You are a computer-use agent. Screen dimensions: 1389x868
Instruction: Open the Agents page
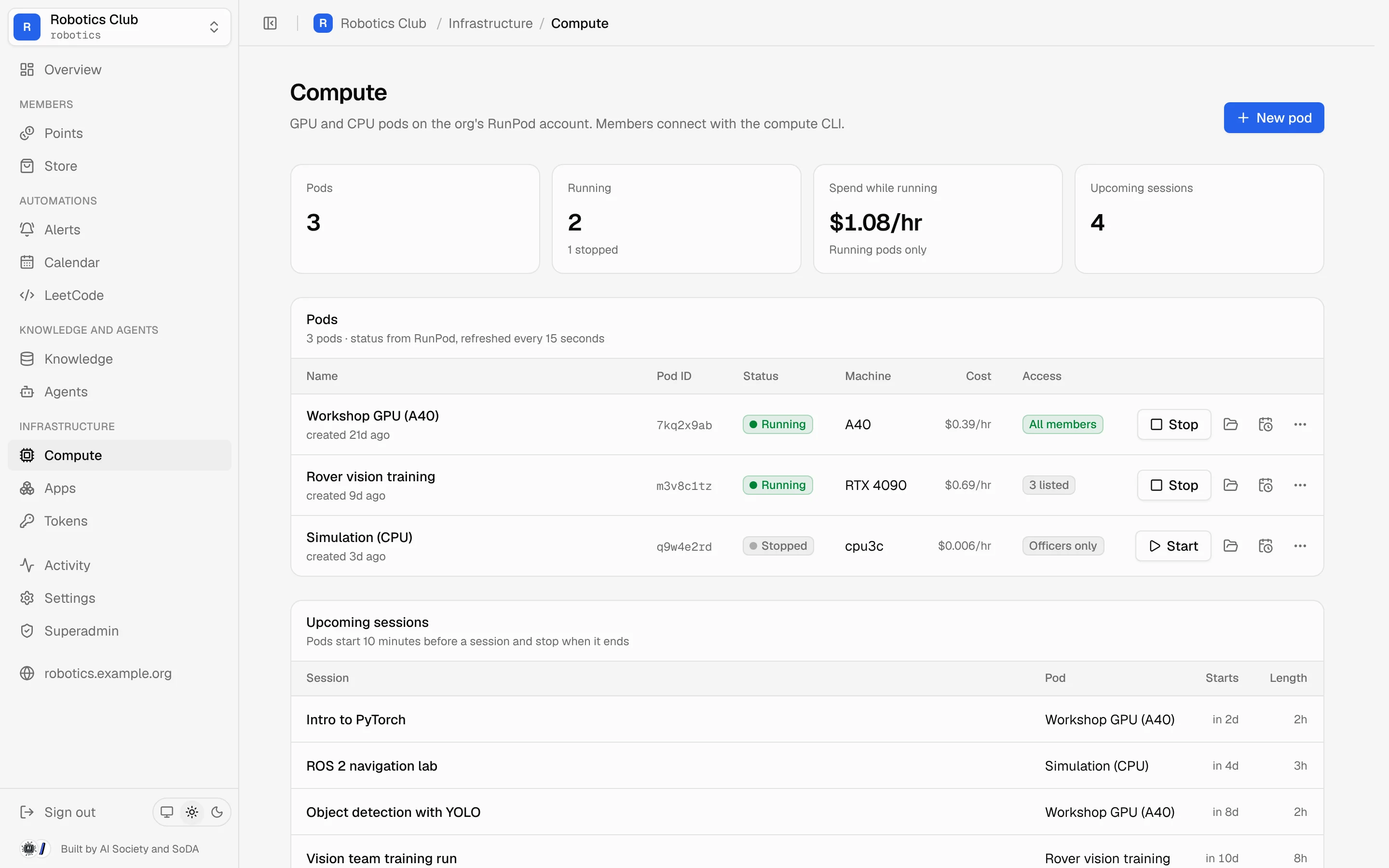120,392
